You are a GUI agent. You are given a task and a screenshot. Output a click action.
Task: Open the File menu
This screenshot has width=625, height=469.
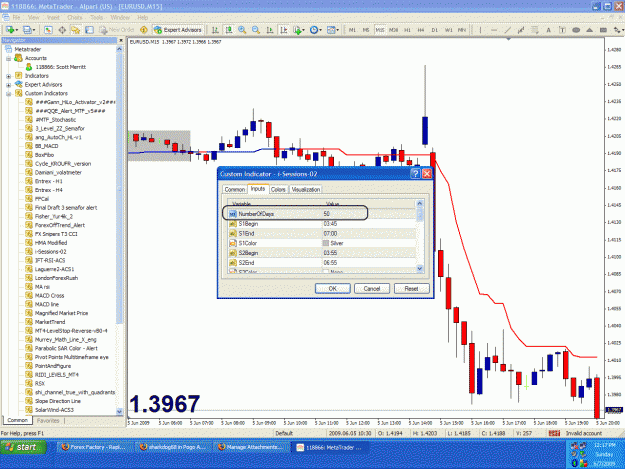tap(16, 18)
